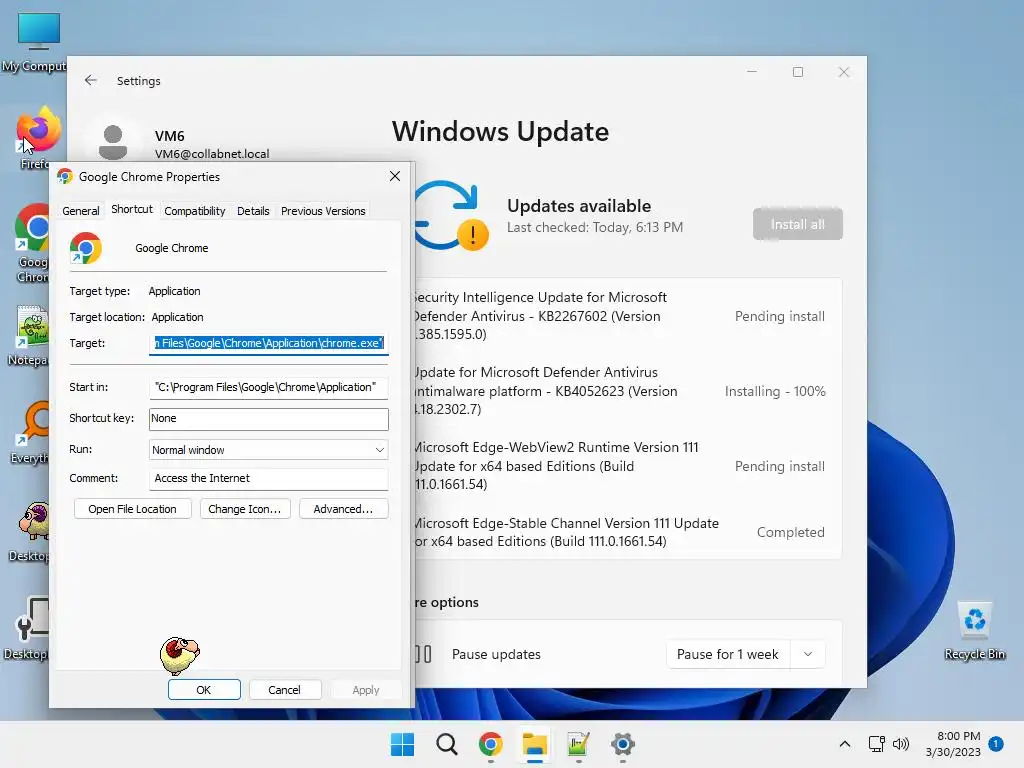Switch to Chrome on the taskbar
This screenshot has width=1024, height=768.
[490, 744]
